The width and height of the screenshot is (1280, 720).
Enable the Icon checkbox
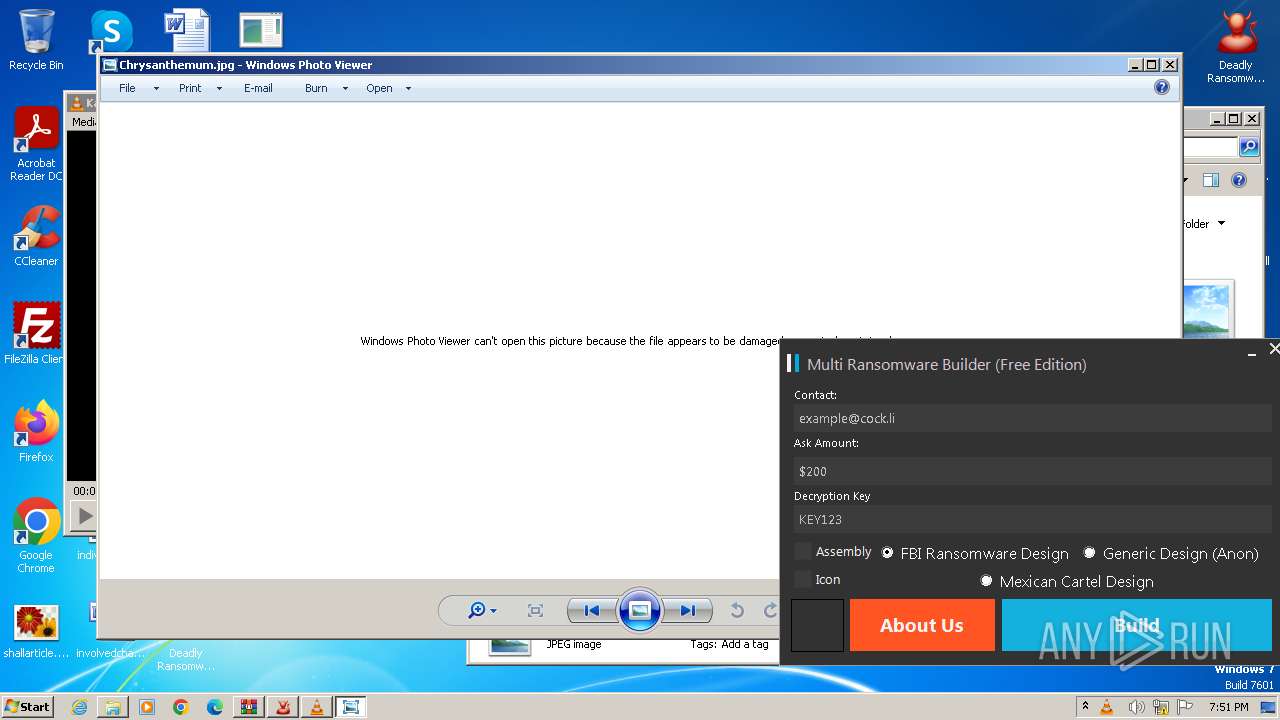point(803,579)
